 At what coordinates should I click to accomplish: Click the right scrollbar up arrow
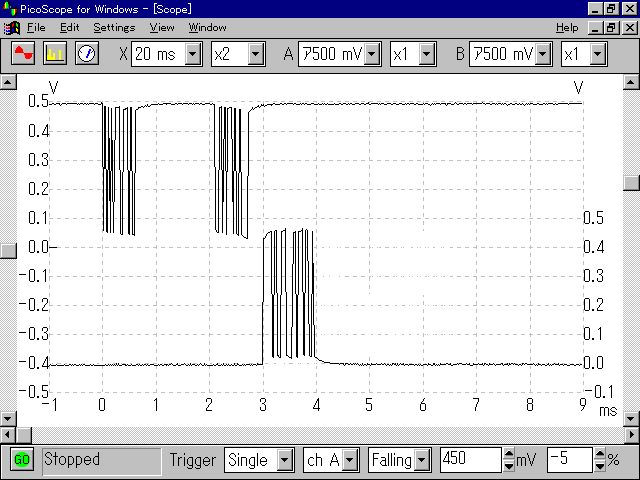click(x=631, y=82)
